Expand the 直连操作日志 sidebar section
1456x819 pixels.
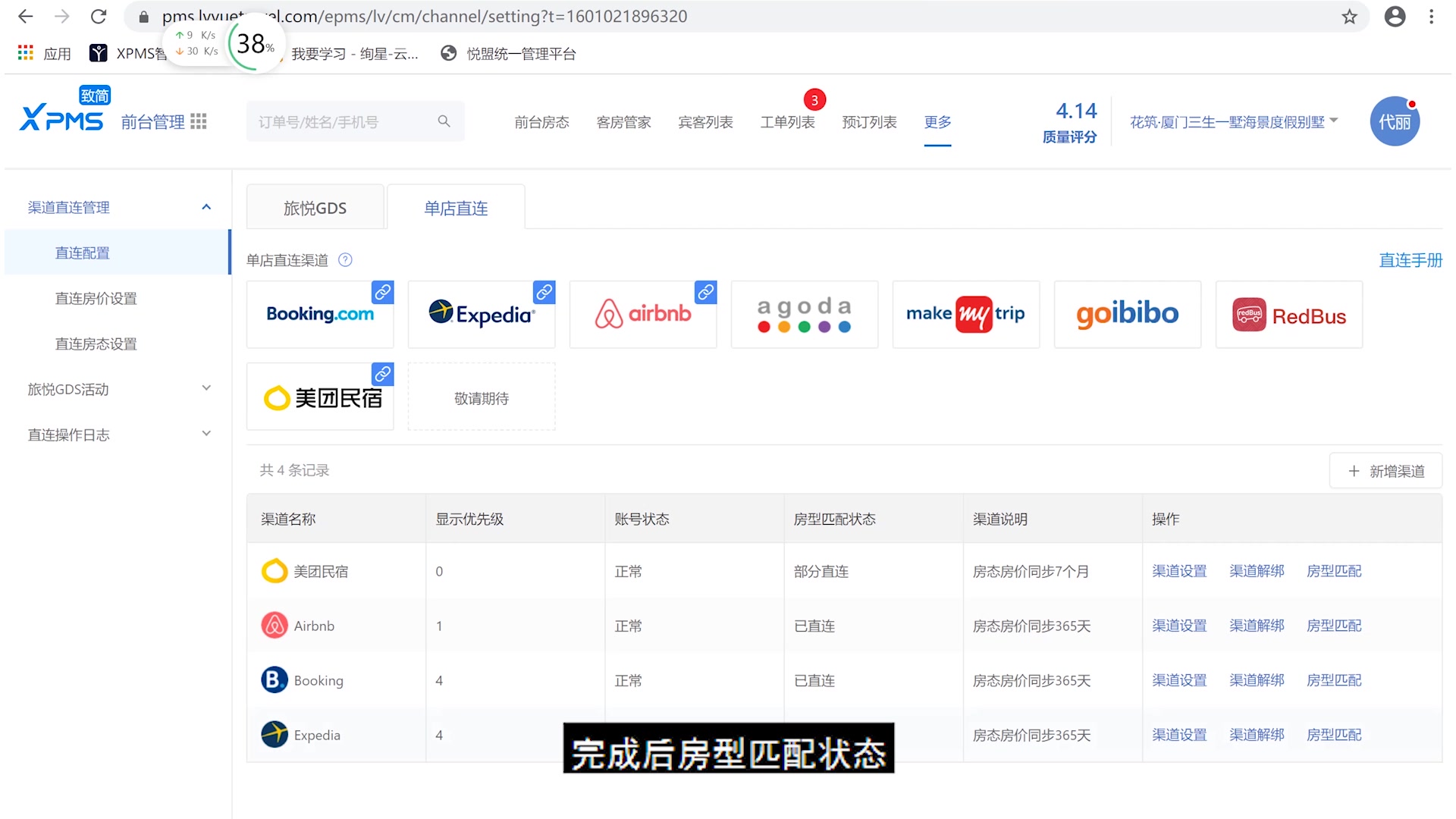coord(206,434)
